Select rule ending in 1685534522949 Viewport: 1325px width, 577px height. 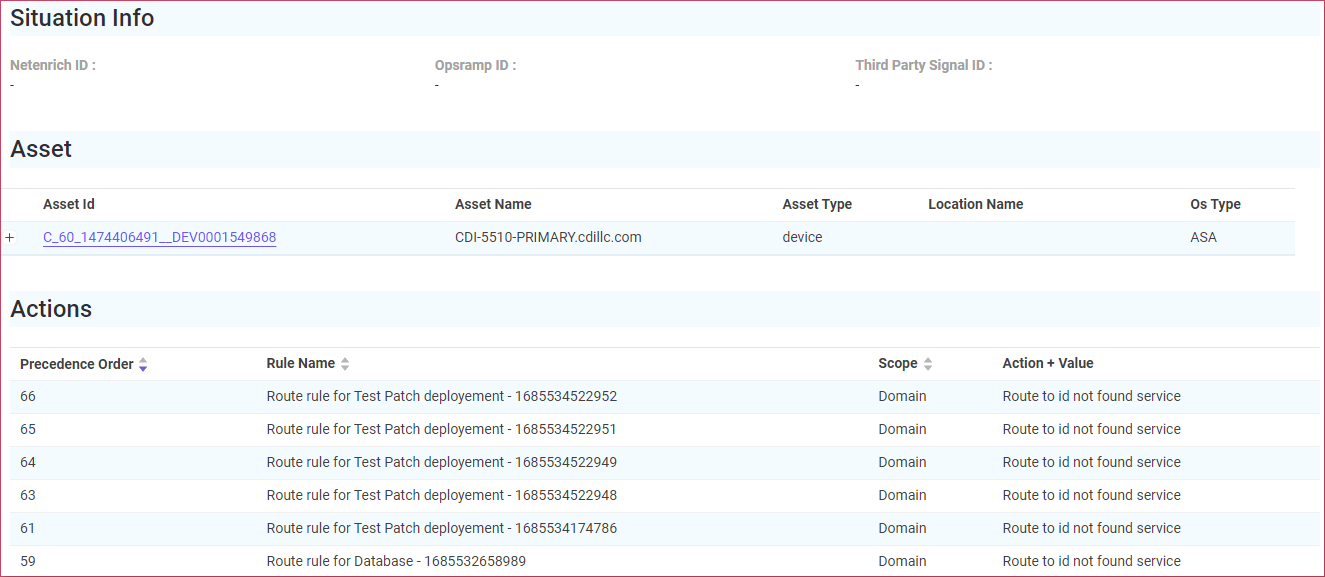pos(441,463)
